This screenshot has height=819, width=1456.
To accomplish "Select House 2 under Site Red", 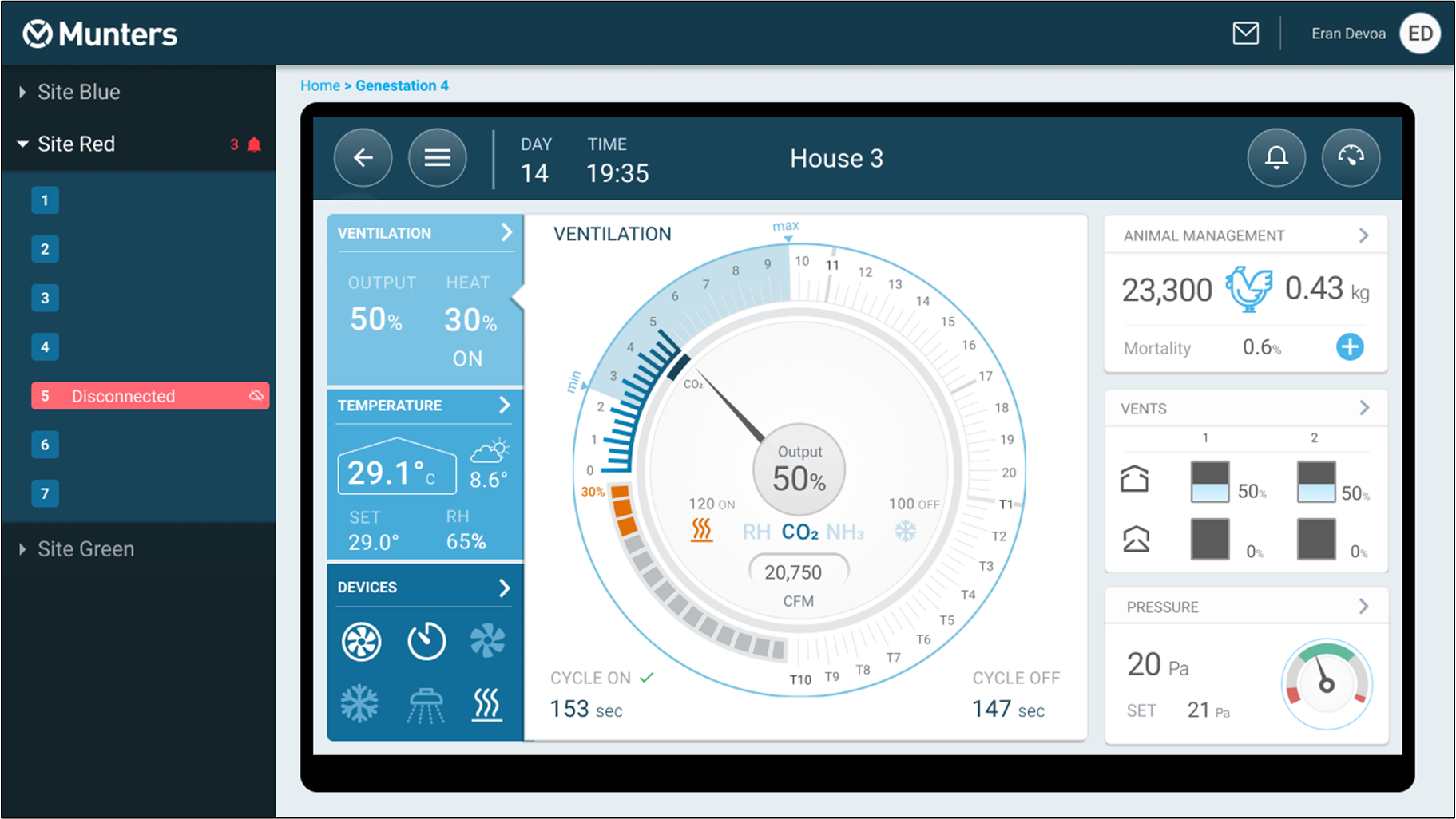I will [x=45, y=249].
